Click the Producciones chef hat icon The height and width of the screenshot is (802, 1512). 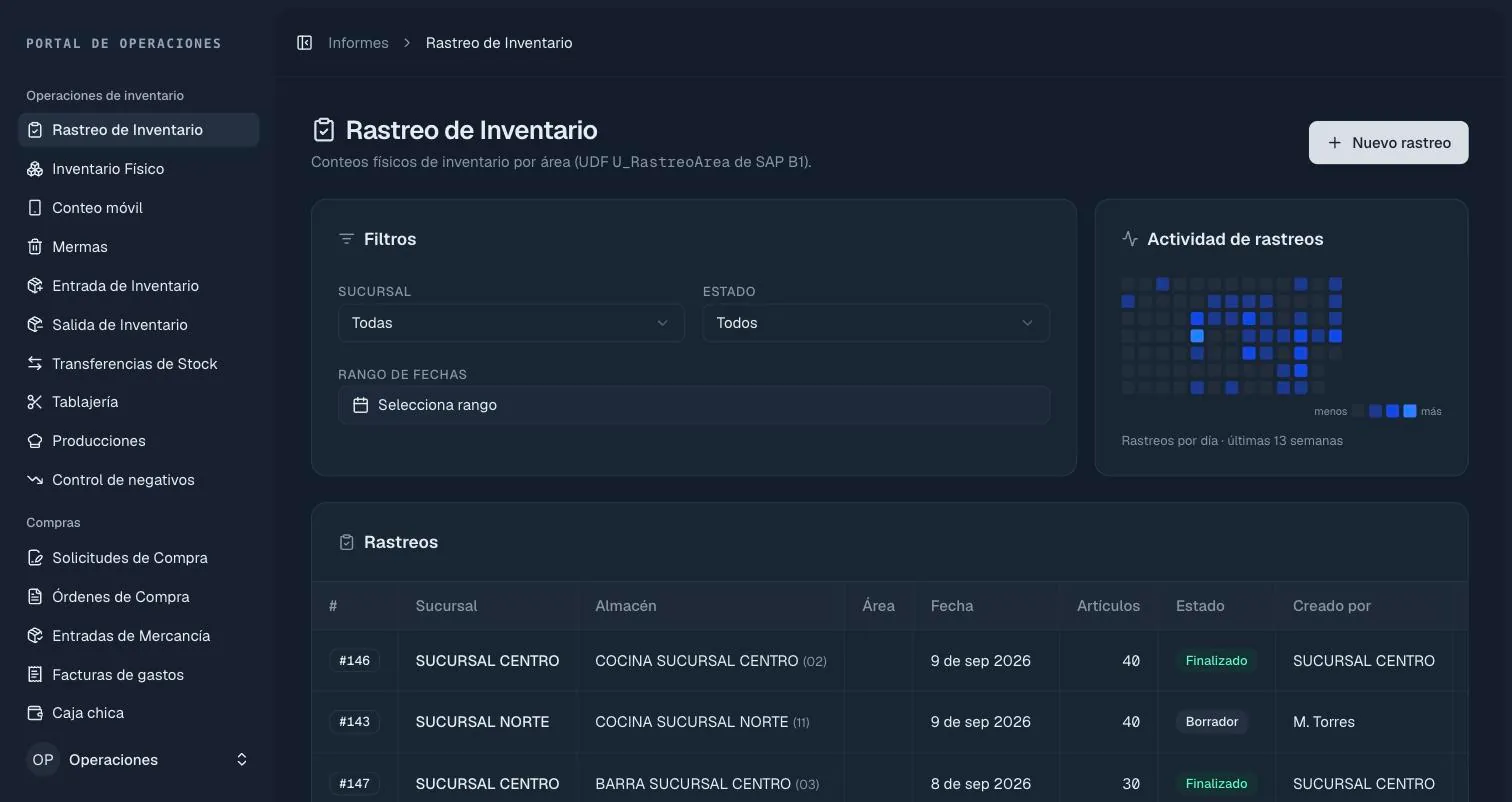click(35, 441)
